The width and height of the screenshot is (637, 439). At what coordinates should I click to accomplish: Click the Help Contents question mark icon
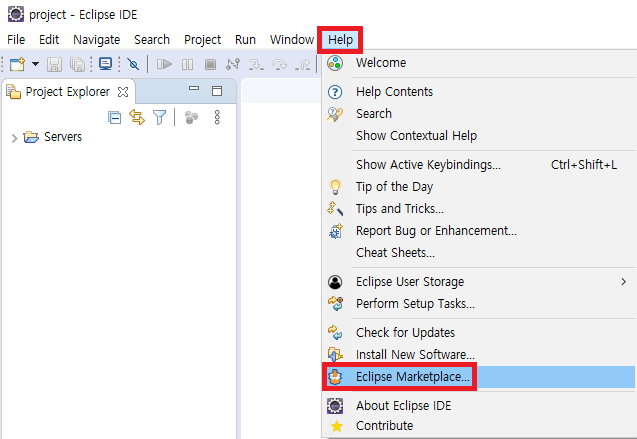(335, 92)
